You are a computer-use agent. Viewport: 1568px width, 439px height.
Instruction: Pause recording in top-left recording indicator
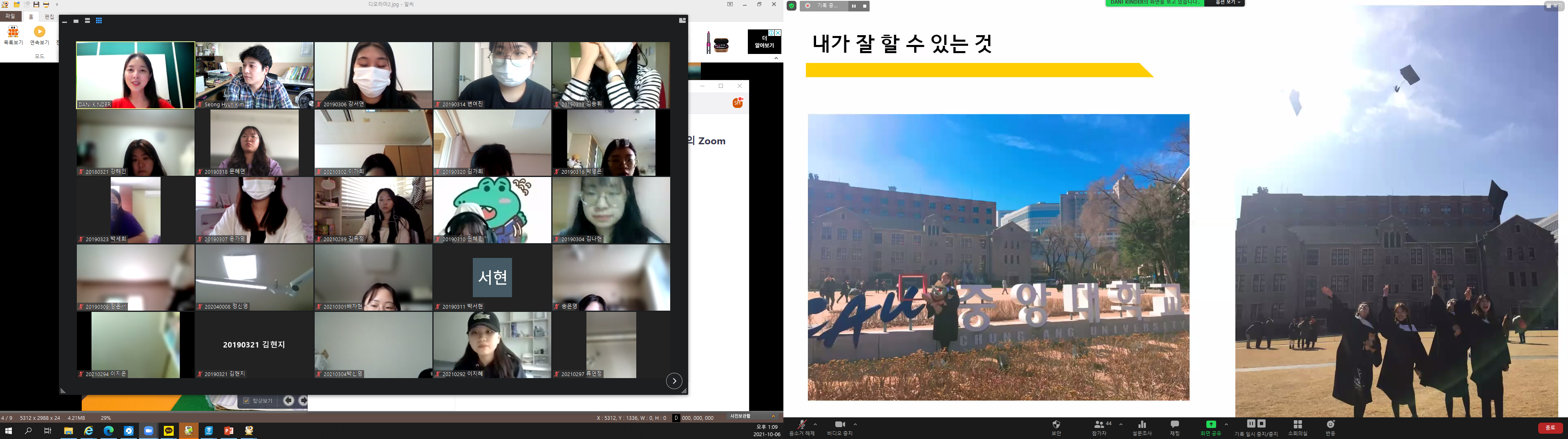point(853,6)
